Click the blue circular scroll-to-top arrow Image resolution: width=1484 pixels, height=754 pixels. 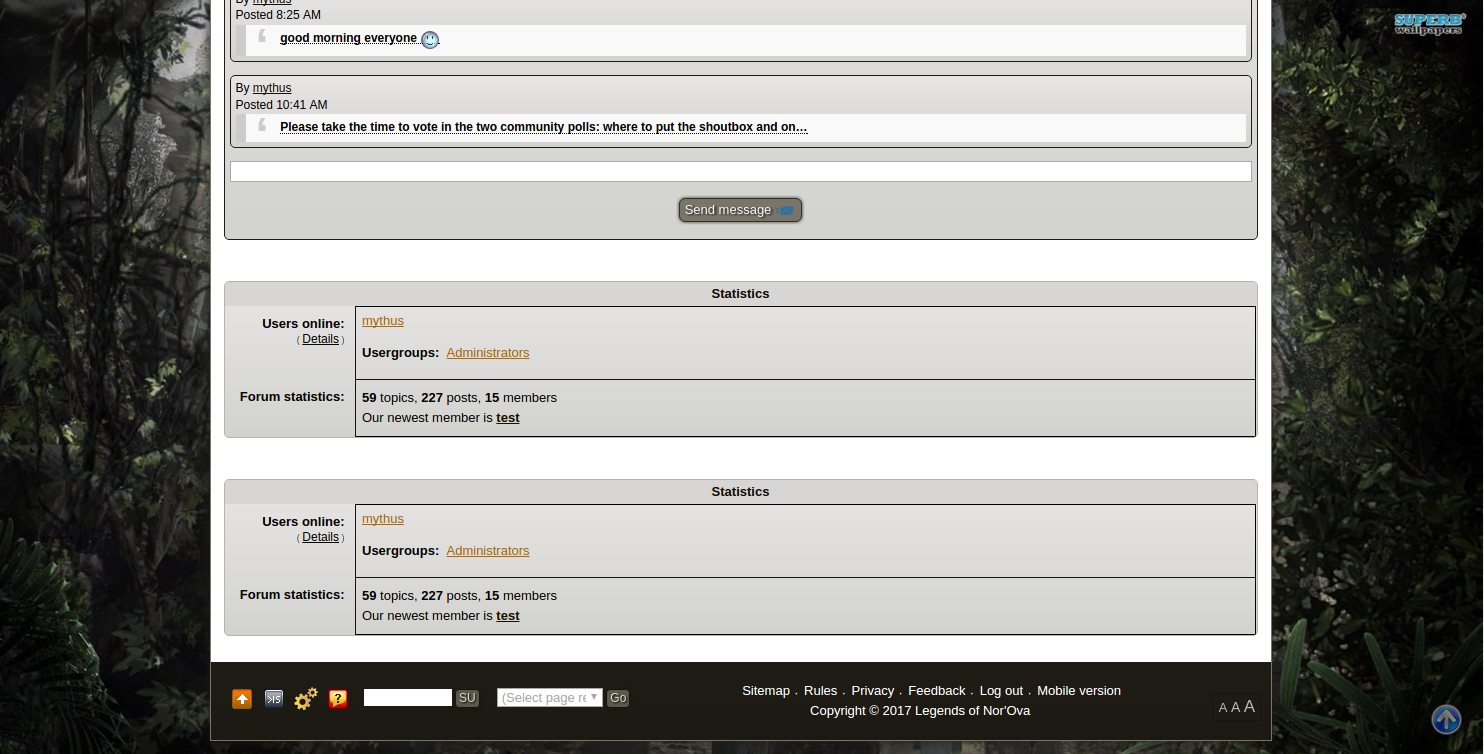[x=1446, y=719]
